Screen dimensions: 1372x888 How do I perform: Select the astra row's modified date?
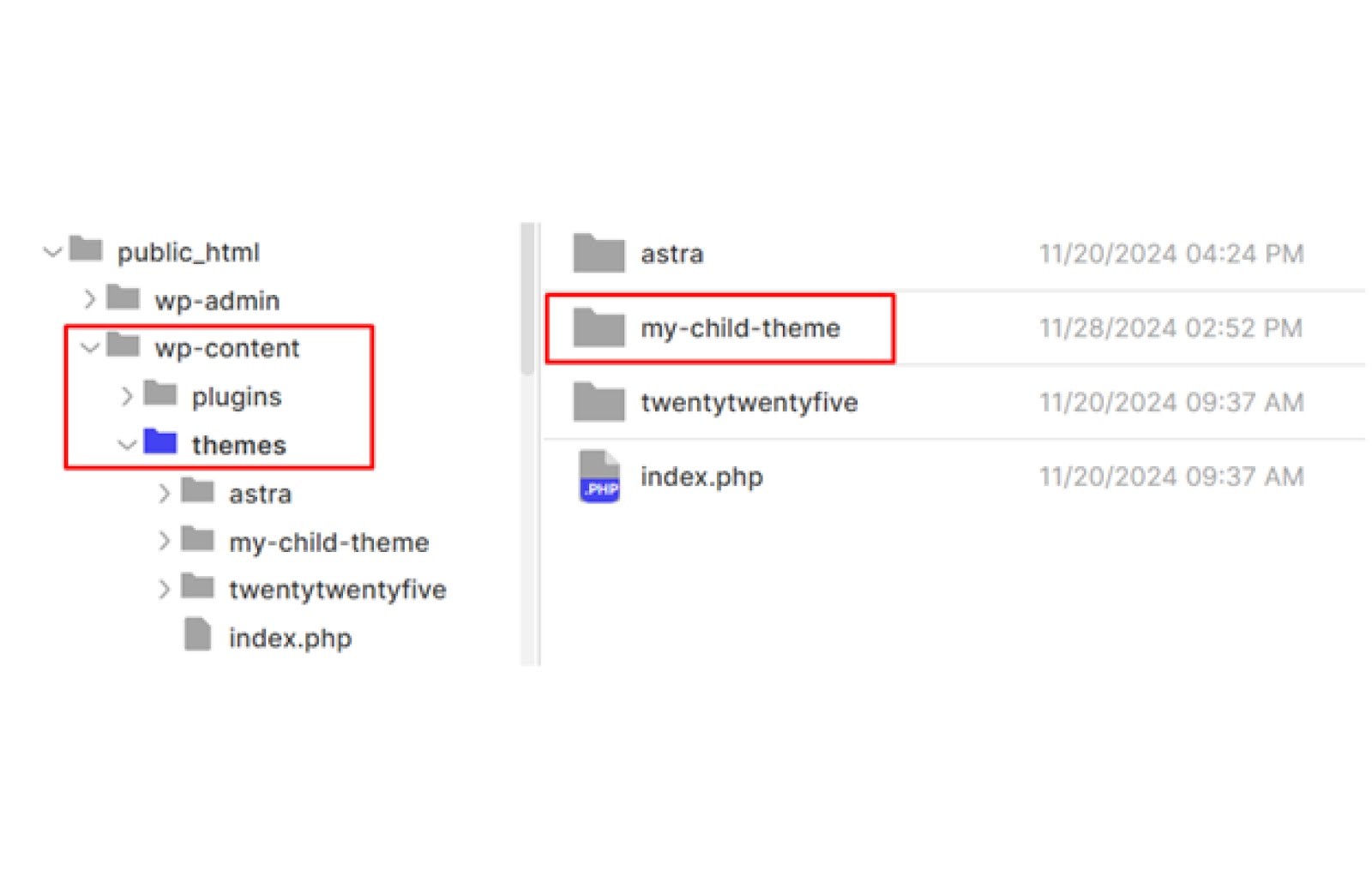1171,254
